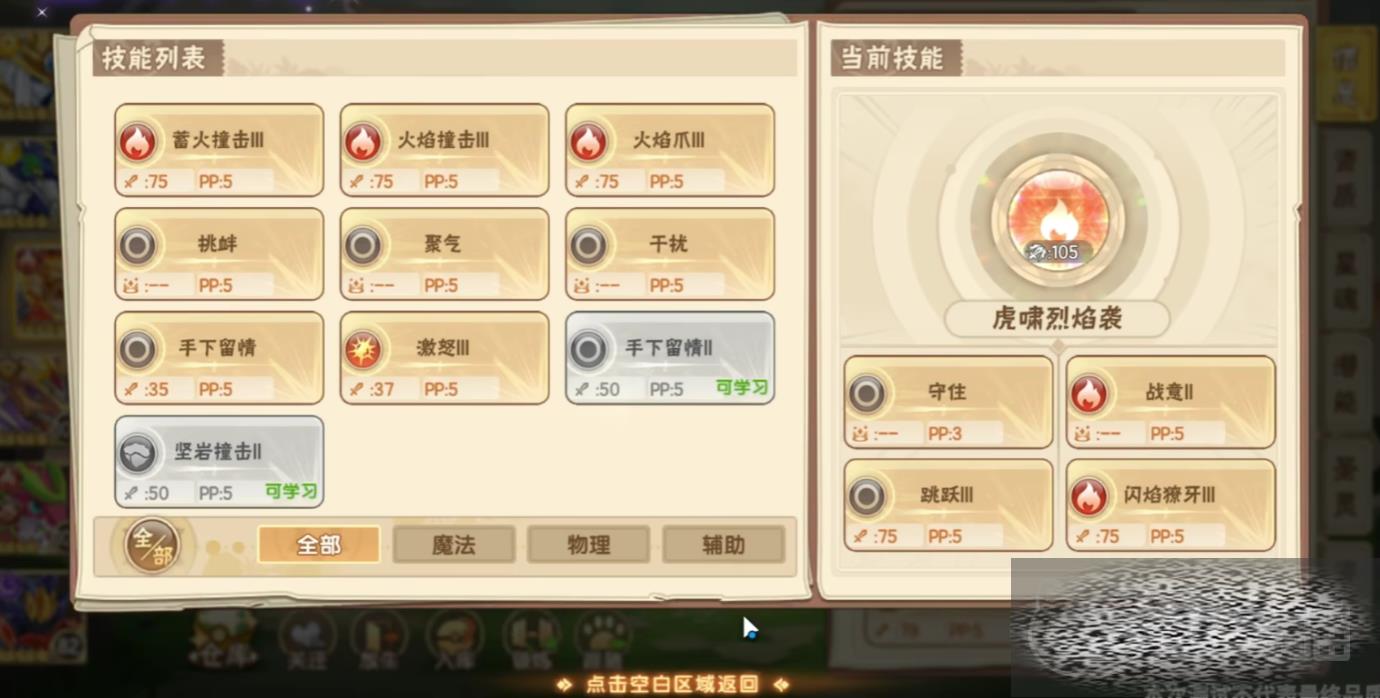Pick the 聚气 skill card
The image size is (1380, 698).
[445, 254]
